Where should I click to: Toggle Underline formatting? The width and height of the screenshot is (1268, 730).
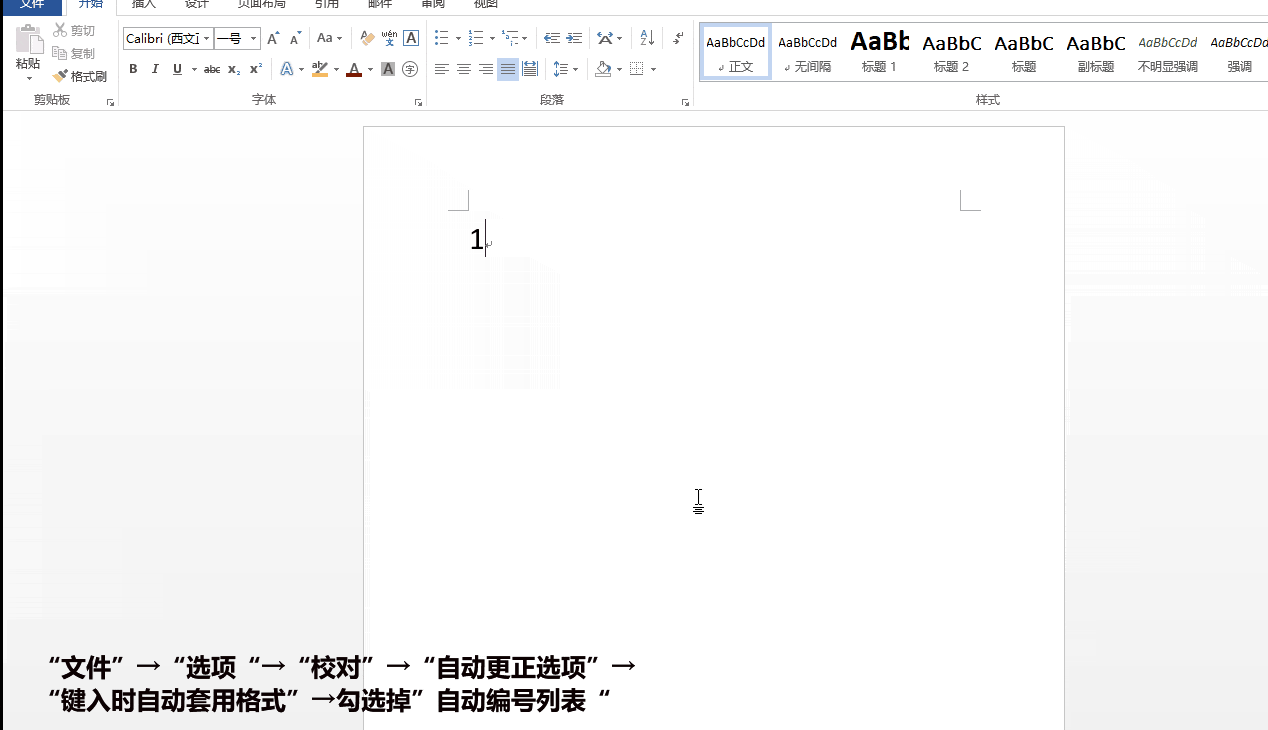click(x=177, y=69)
